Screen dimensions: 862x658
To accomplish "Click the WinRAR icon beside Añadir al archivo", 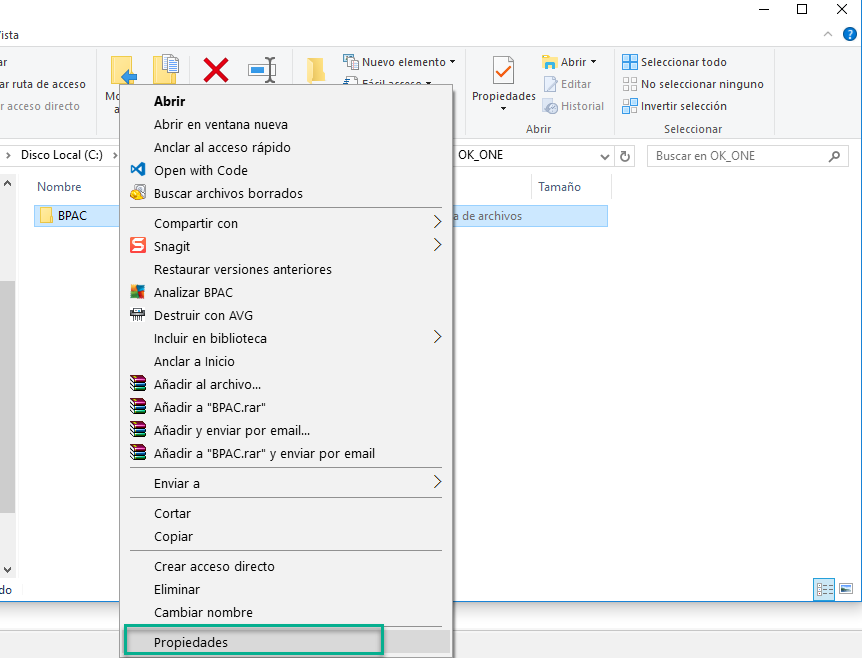I will [138, 384].
